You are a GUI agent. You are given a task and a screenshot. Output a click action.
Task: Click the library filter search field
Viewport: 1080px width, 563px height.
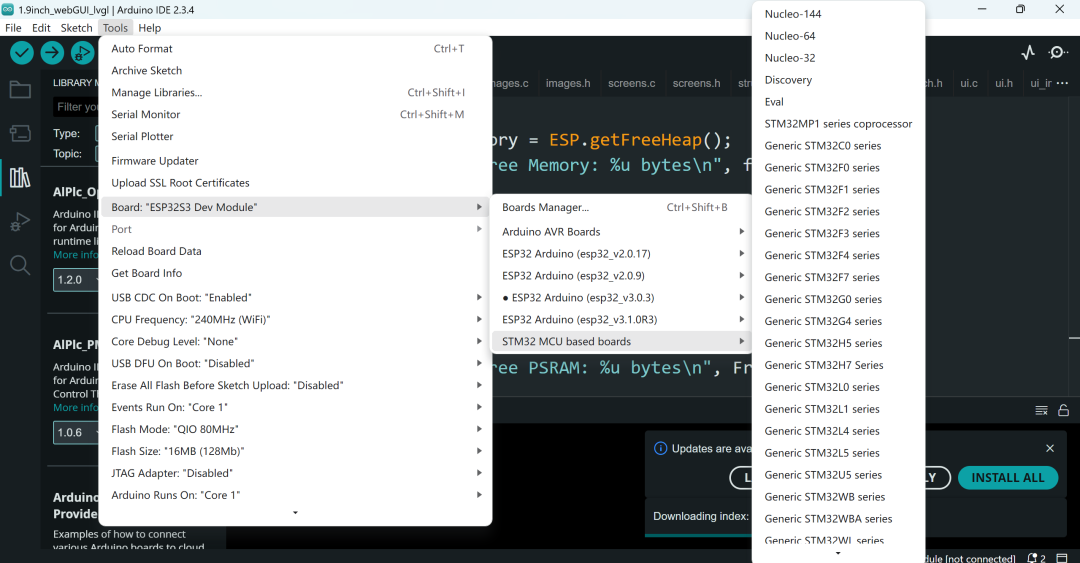pyautogui.click(x=76, y=107)
